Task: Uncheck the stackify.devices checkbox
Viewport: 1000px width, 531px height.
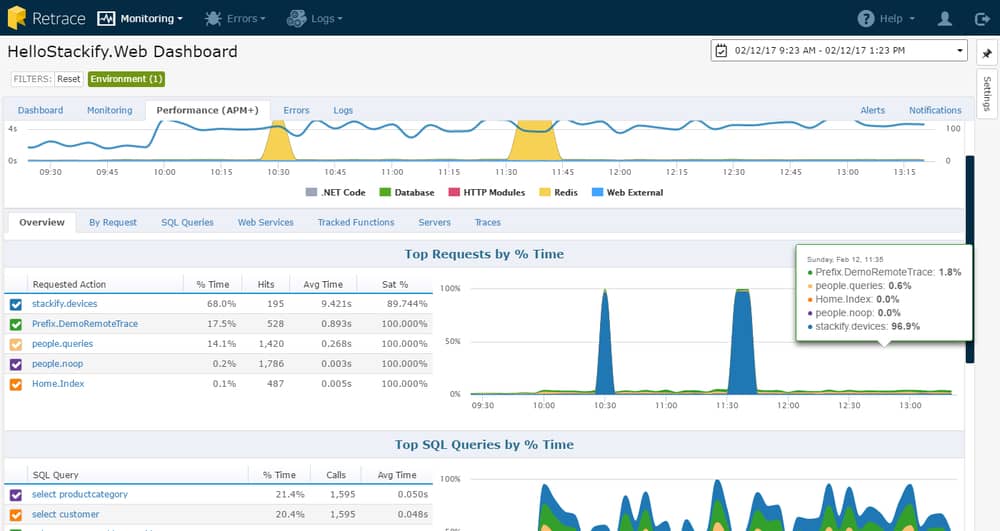Action: 16,305
